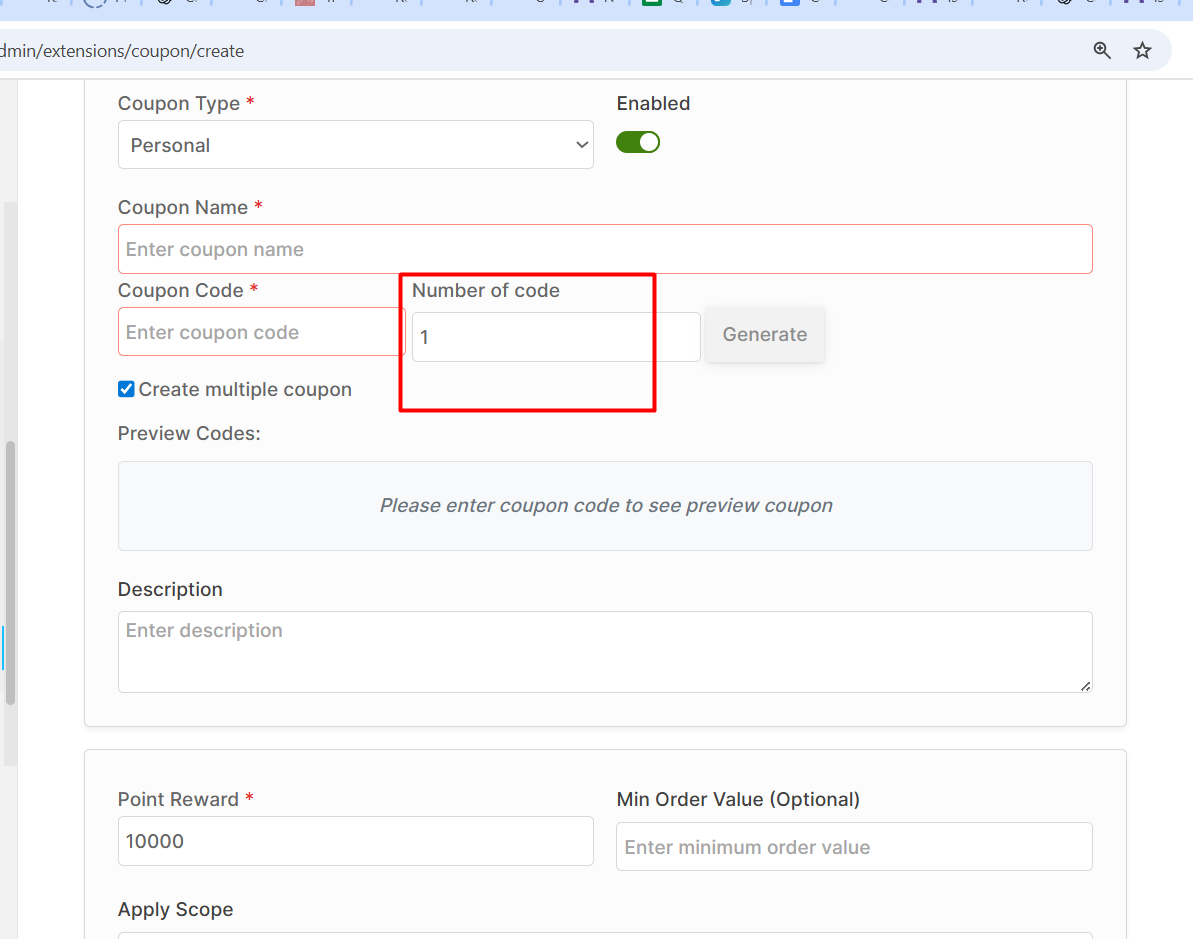Image resolution: width=1193 pixels, height=939 pixels.
Task: Click into the Coupon Code field
Action: (260, 332)
